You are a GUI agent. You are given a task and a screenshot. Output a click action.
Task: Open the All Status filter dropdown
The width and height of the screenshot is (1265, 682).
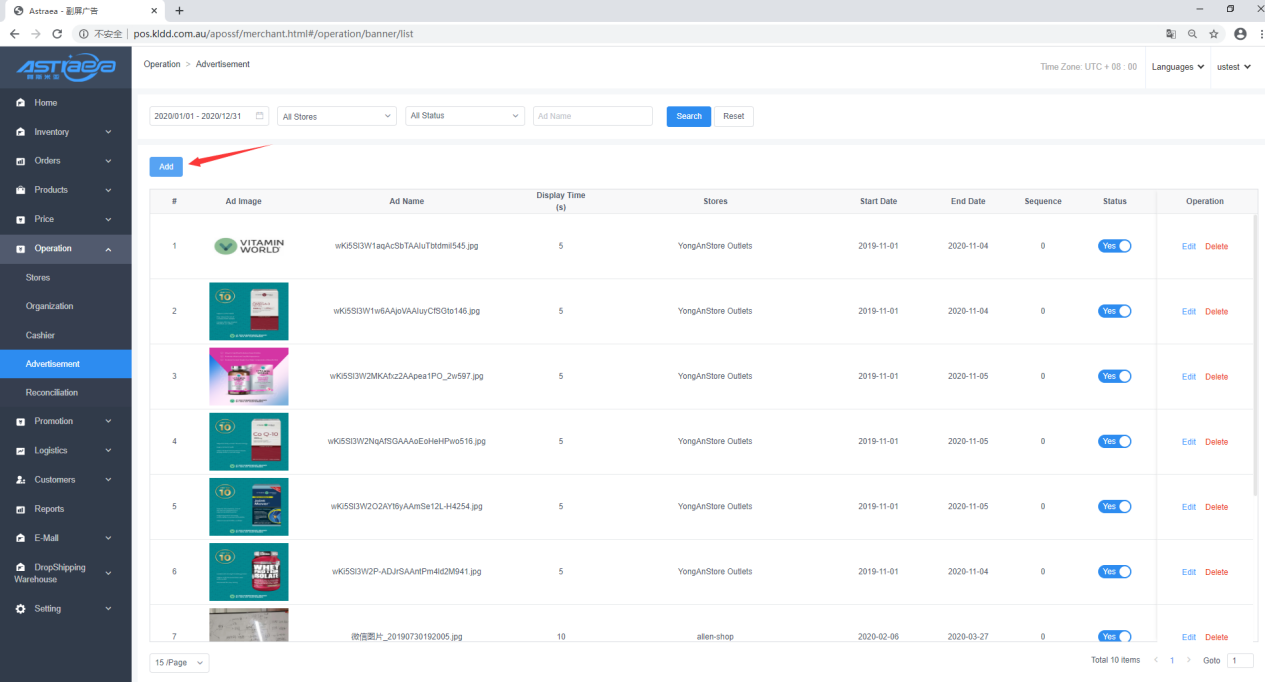point(465,116)
